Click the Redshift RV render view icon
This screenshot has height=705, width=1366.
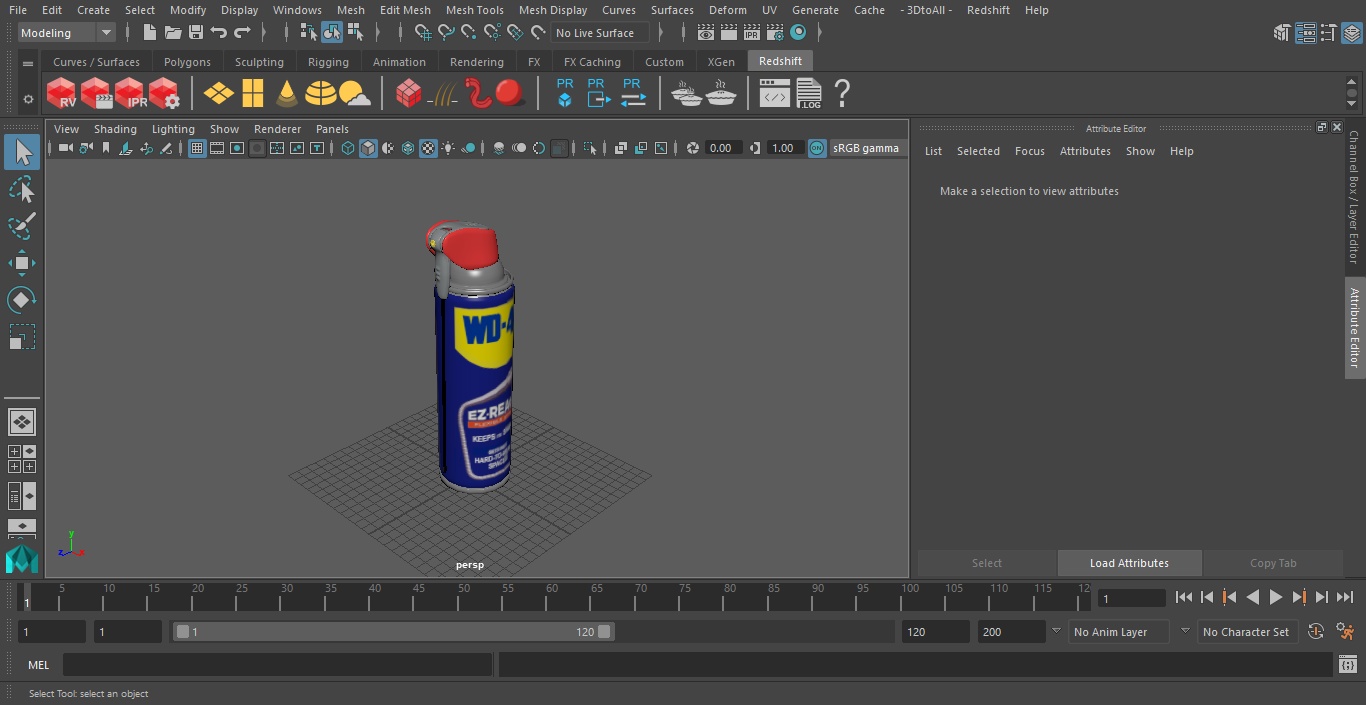tap(62, 94)
